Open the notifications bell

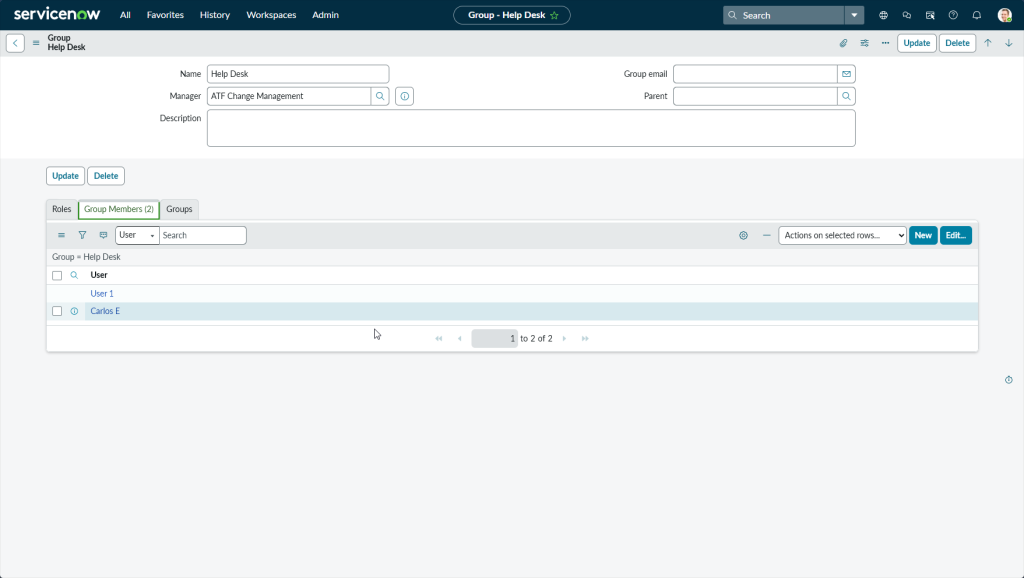(977, 15)
